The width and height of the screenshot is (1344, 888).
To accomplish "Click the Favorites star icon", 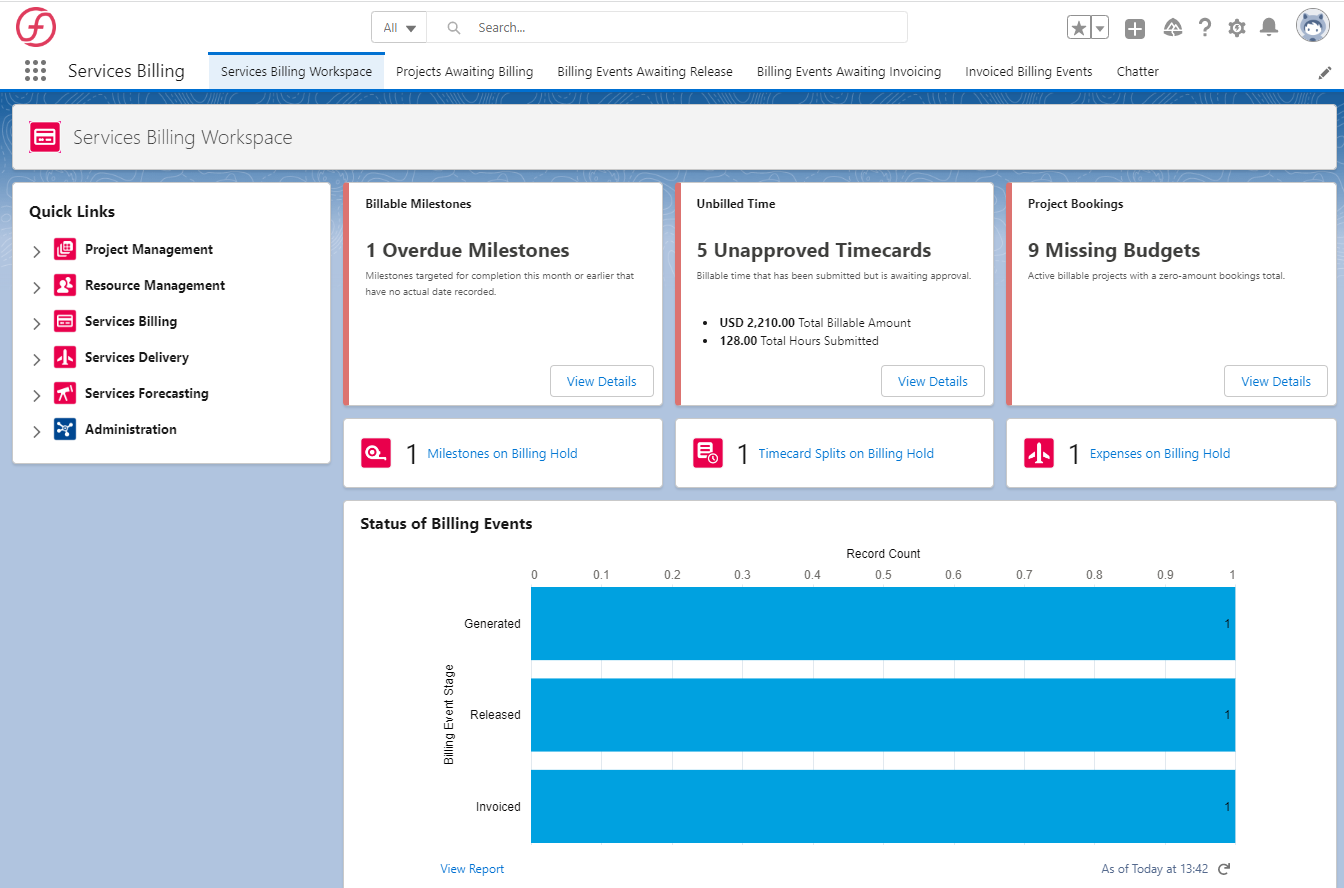I will (x=1079, y=28).
